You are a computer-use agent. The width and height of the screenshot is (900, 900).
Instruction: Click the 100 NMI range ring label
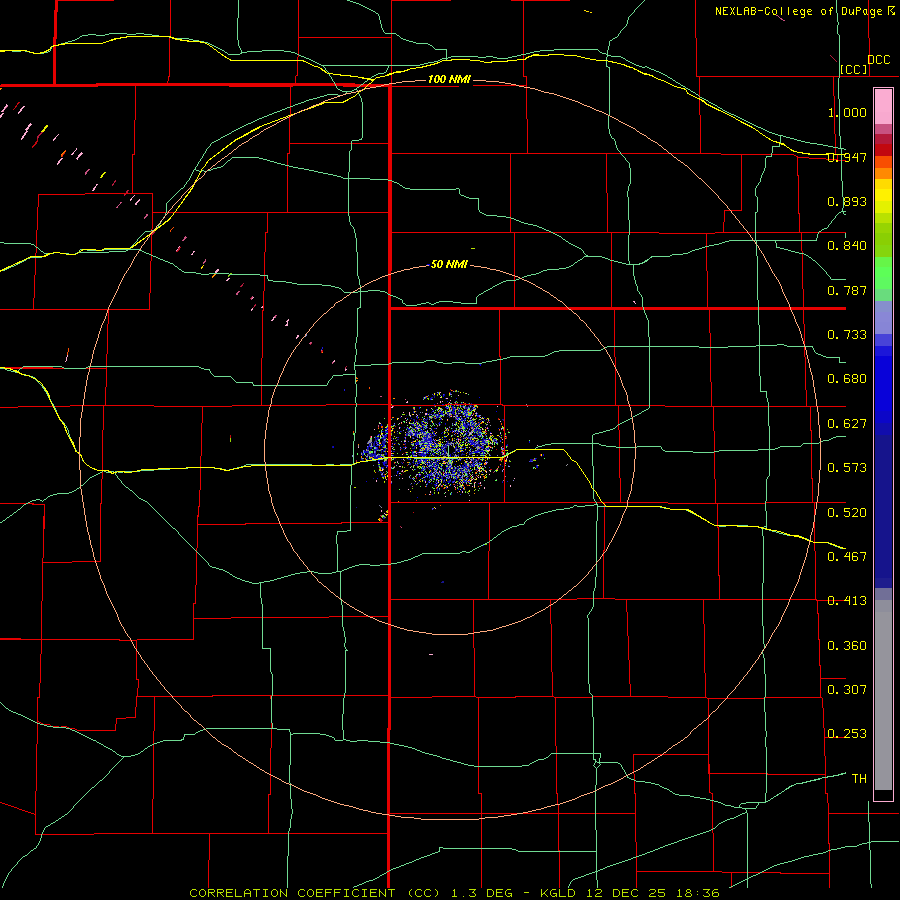coord(449,79)
